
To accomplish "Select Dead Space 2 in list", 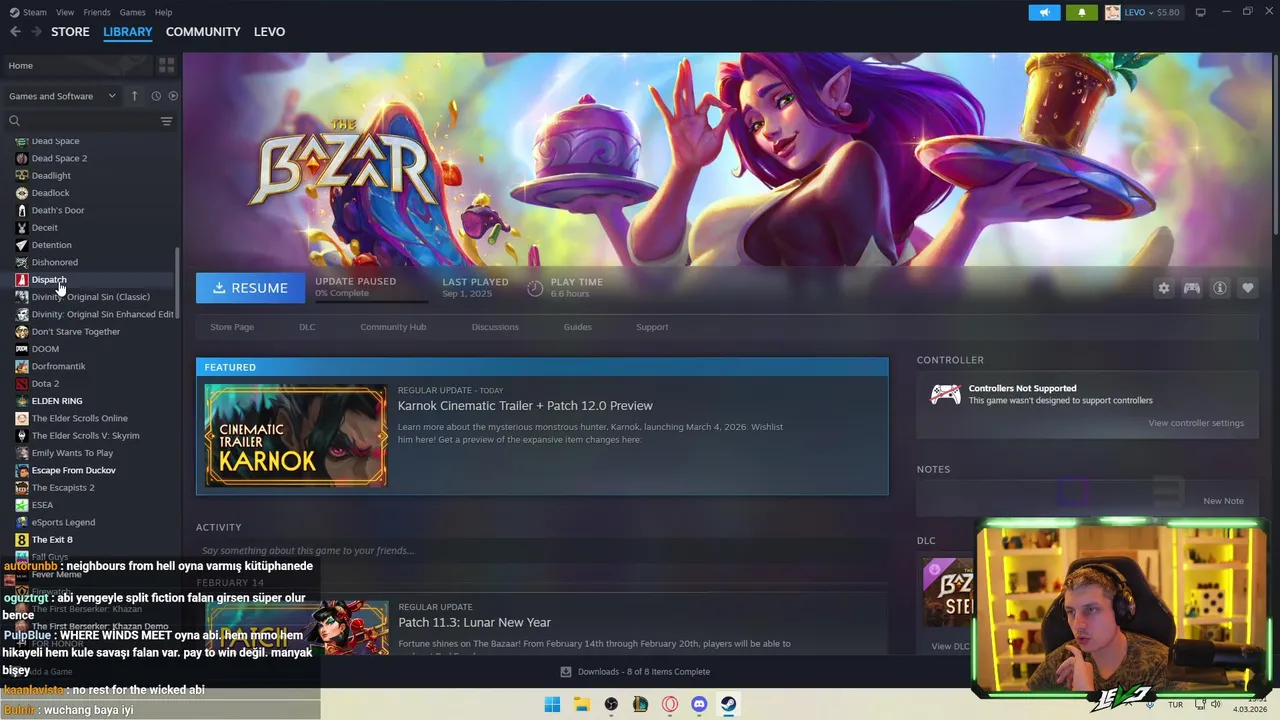I will coord(59,158).
